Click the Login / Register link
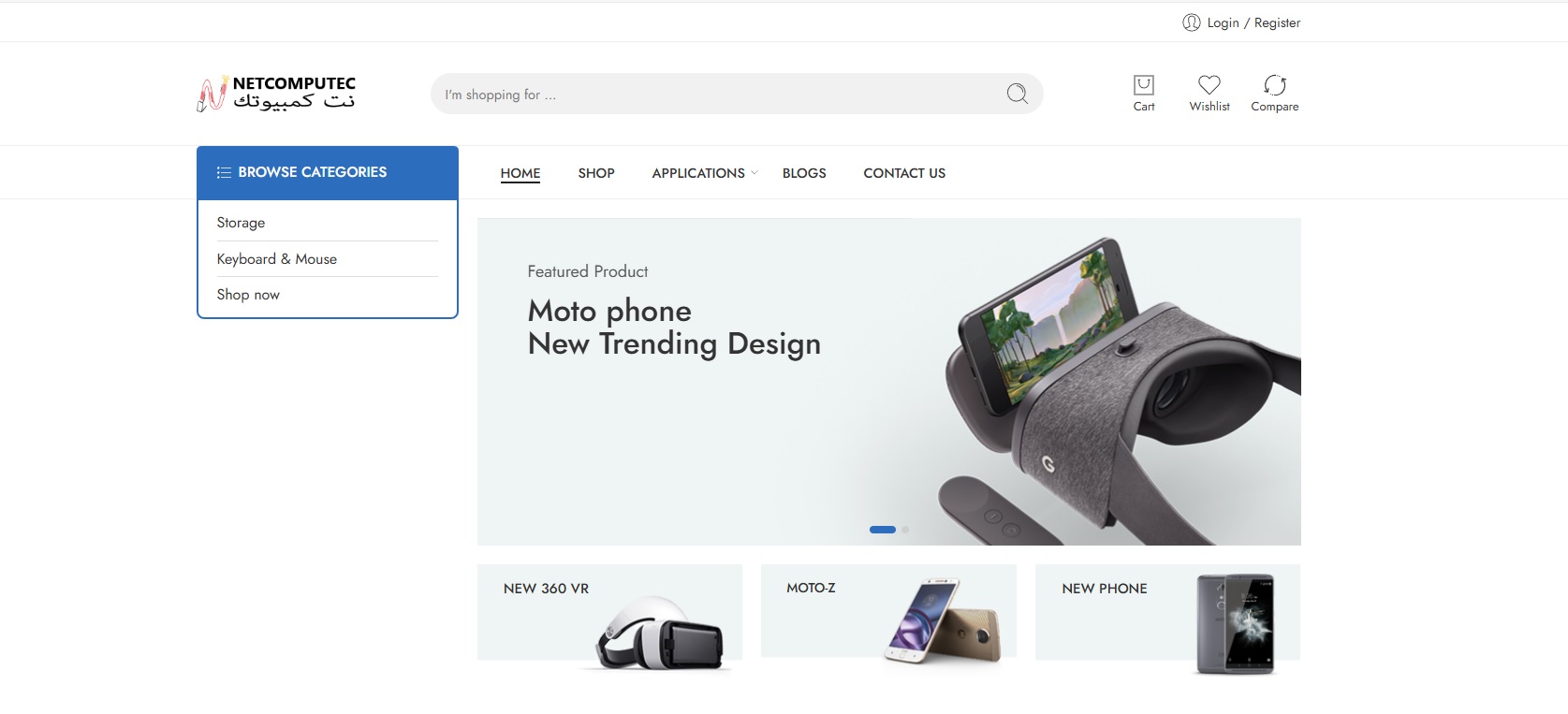The image size is (1568, 714). click(x=1253, y=22)
